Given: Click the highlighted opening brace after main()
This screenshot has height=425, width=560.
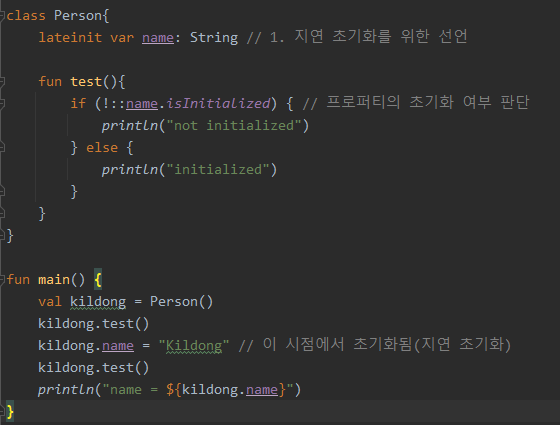Looking at the screenshot, I should [x=98, y=280].
